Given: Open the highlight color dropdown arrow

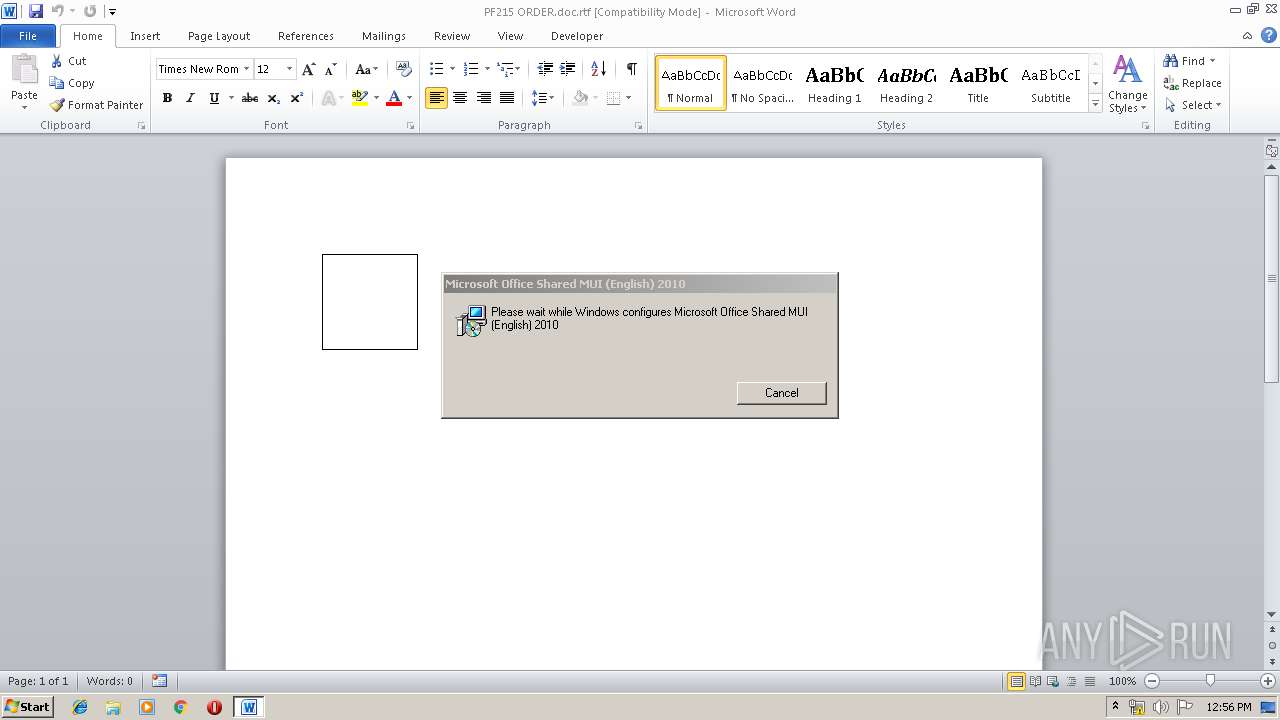Looking at the screenshot, I should [x=376, y=98].
